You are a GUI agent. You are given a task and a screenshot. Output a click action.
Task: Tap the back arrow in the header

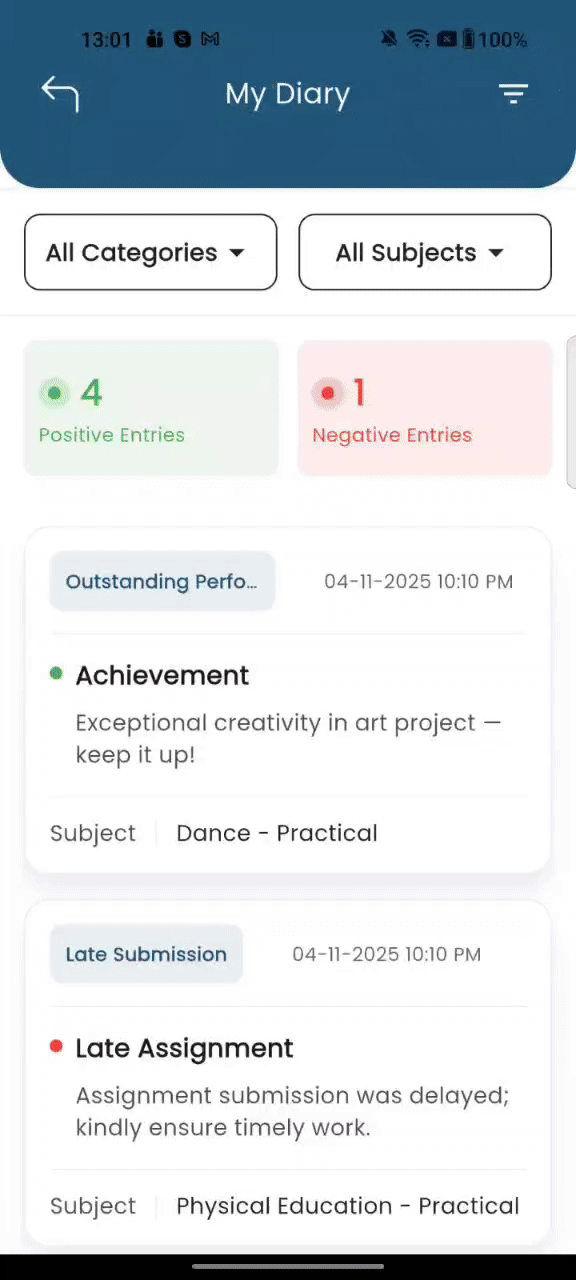coord(59,93)
